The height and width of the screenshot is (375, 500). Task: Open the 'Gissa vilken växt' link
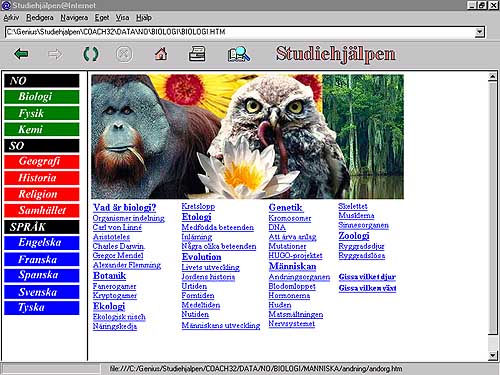point(367,288)
